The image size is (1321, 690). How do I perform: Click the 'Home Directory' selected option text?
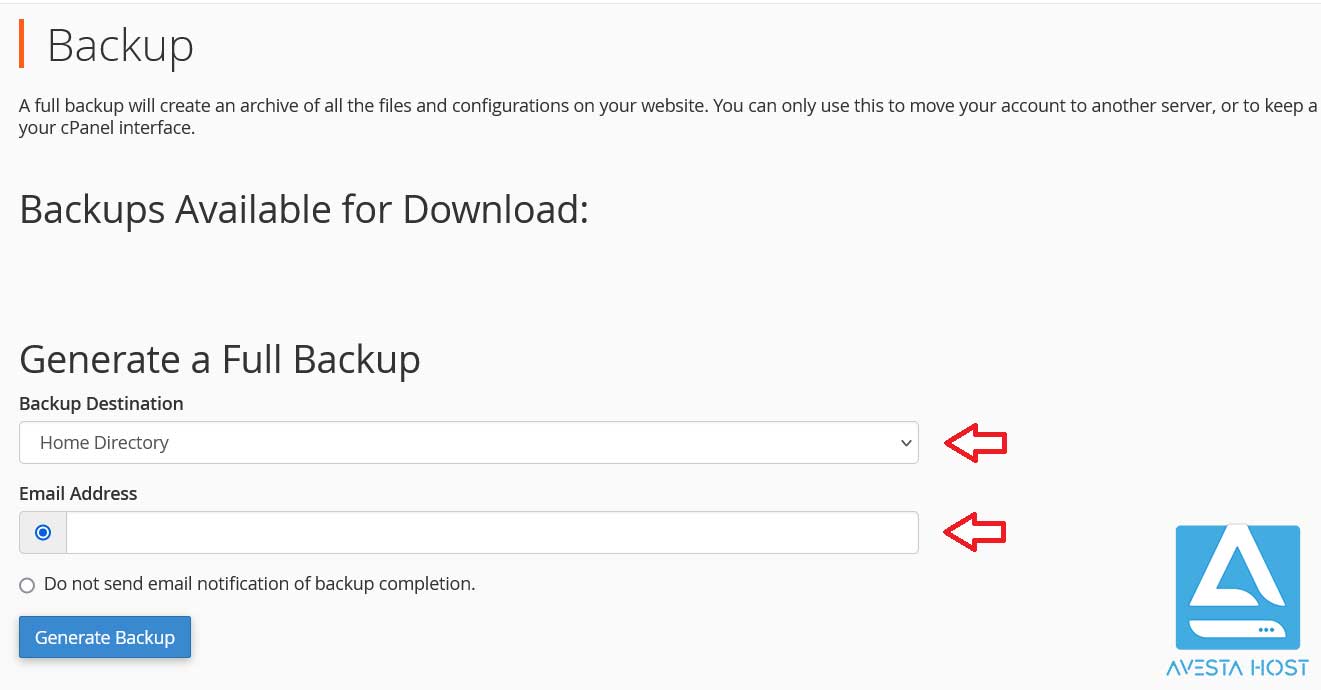pyautogui.click(x=104, y=443)
